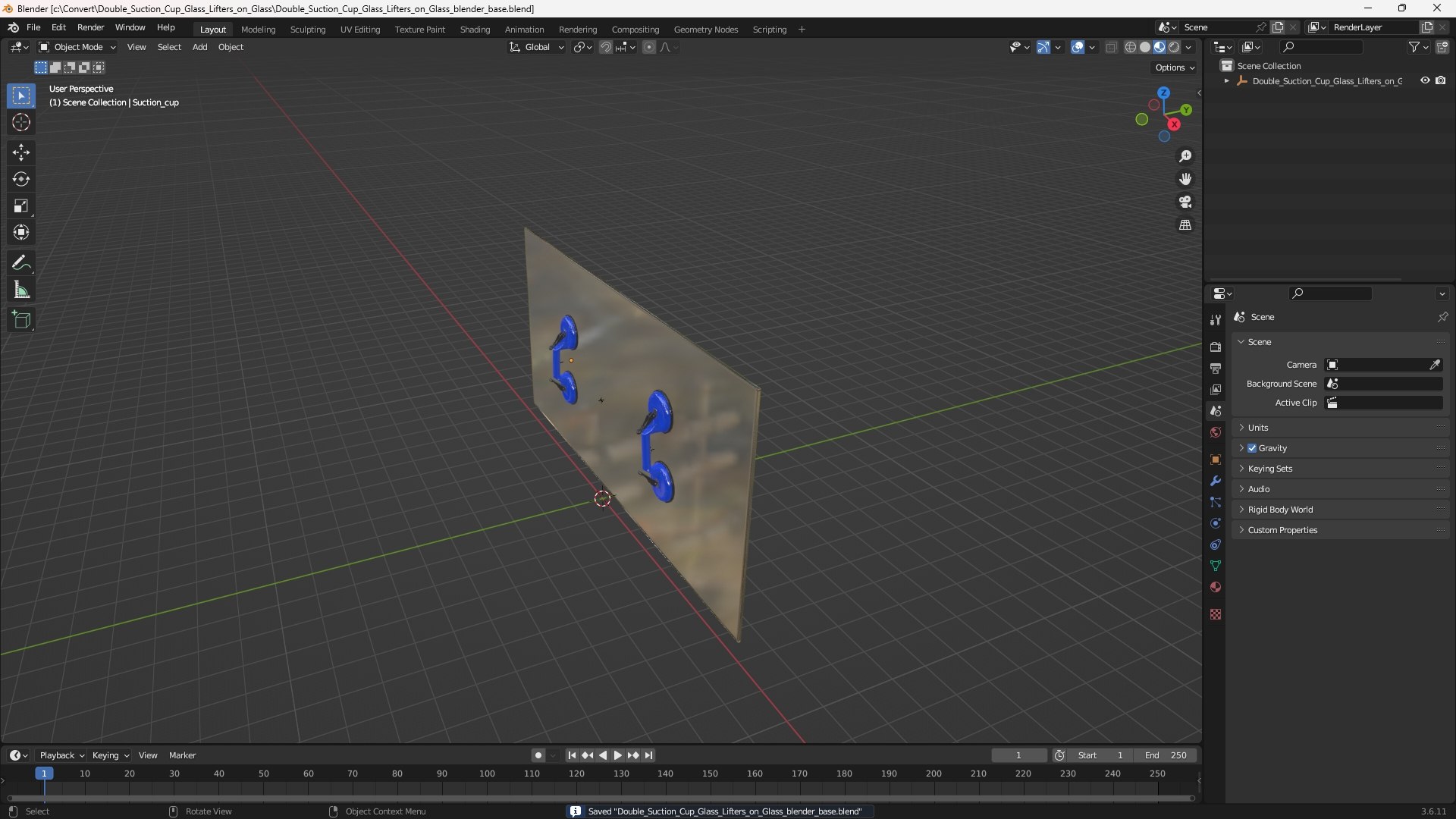Open the World properties tab
This screenshot has height=819, width=1456.
coord(1216,432)
